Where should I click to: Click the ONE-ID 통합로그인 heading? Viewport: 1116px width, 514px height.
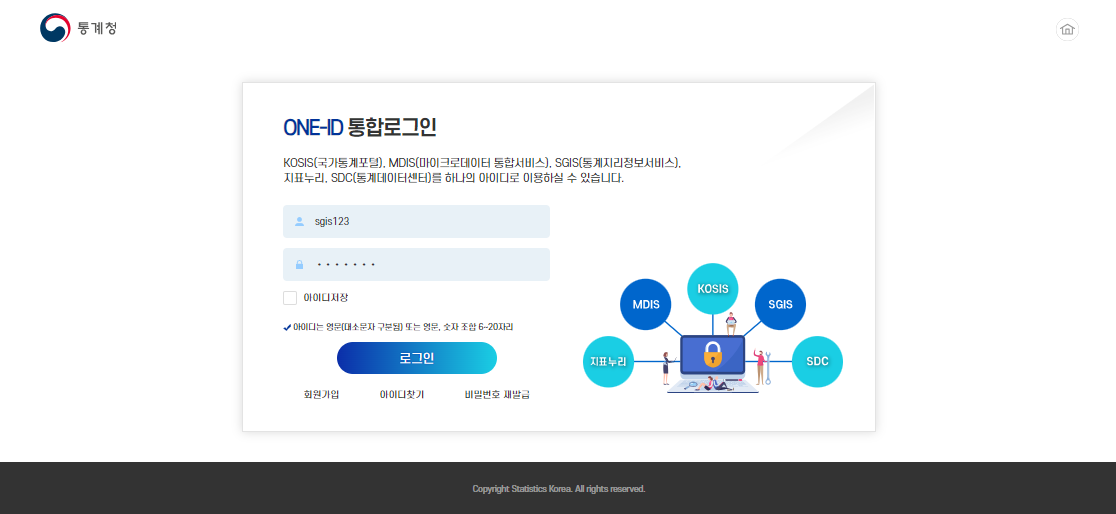[x=359, y=127]
